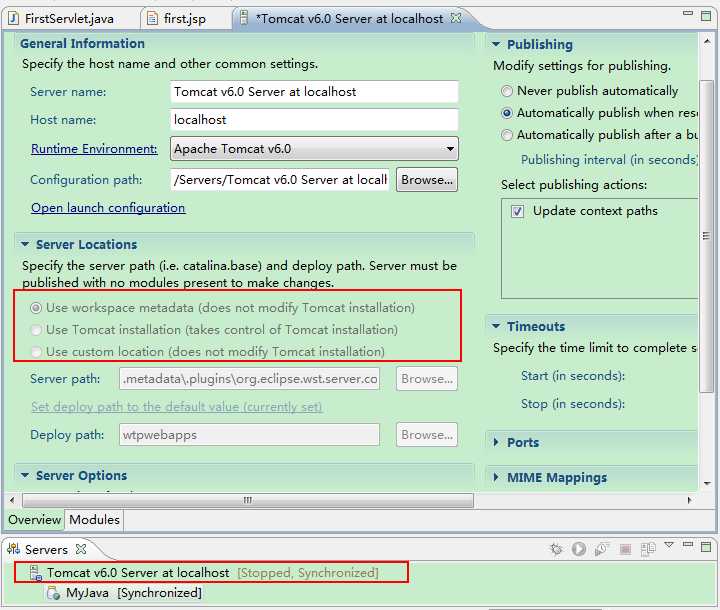Maximize the Servers view panel
Image resolution: width=720 pixels, height=610 pixels.
[706, 547]
